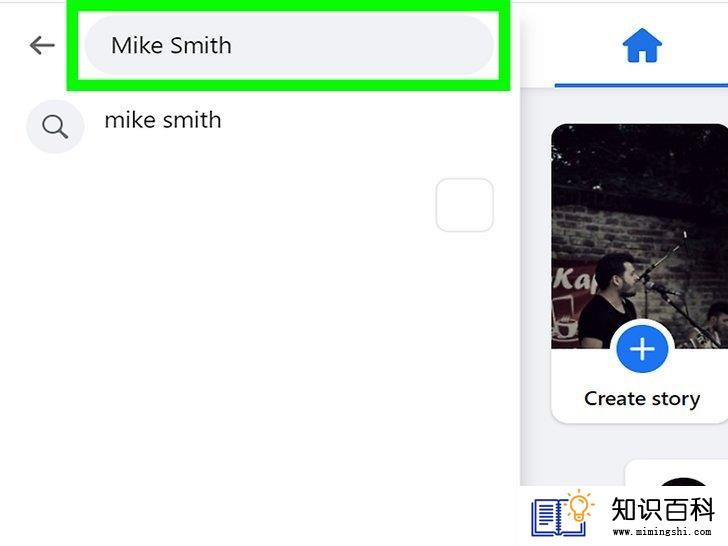The image size is (728, 546).
Task: Click the "Mike Smith" text in search bar
Action: click(x=171, y=46)
